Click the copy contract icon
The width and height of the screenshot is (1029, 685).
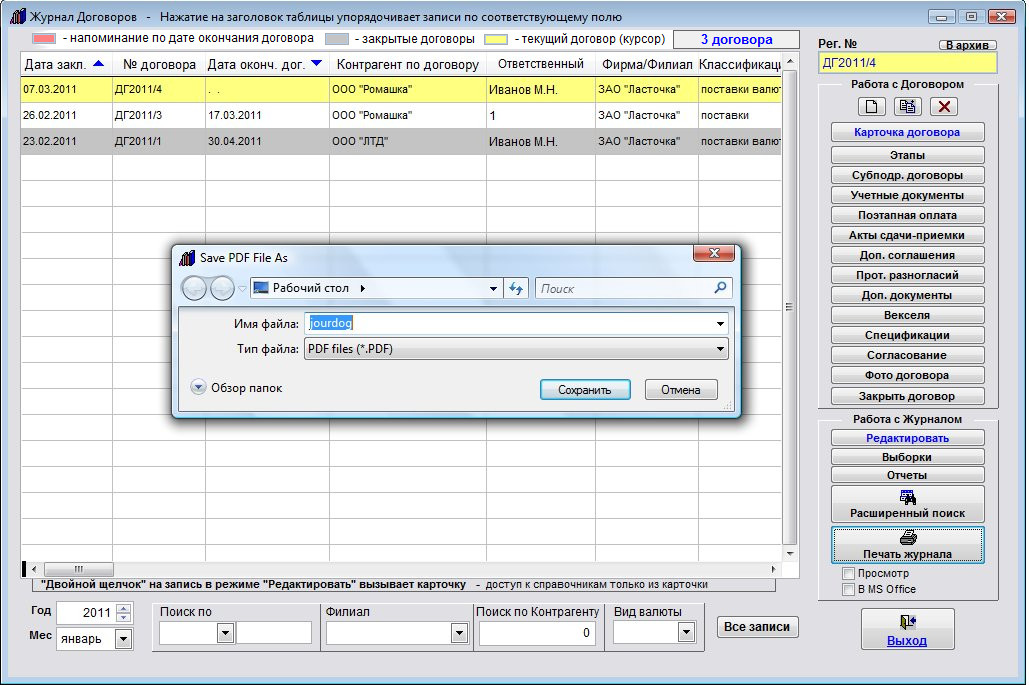pyautogui.click(x=908, y=106)
